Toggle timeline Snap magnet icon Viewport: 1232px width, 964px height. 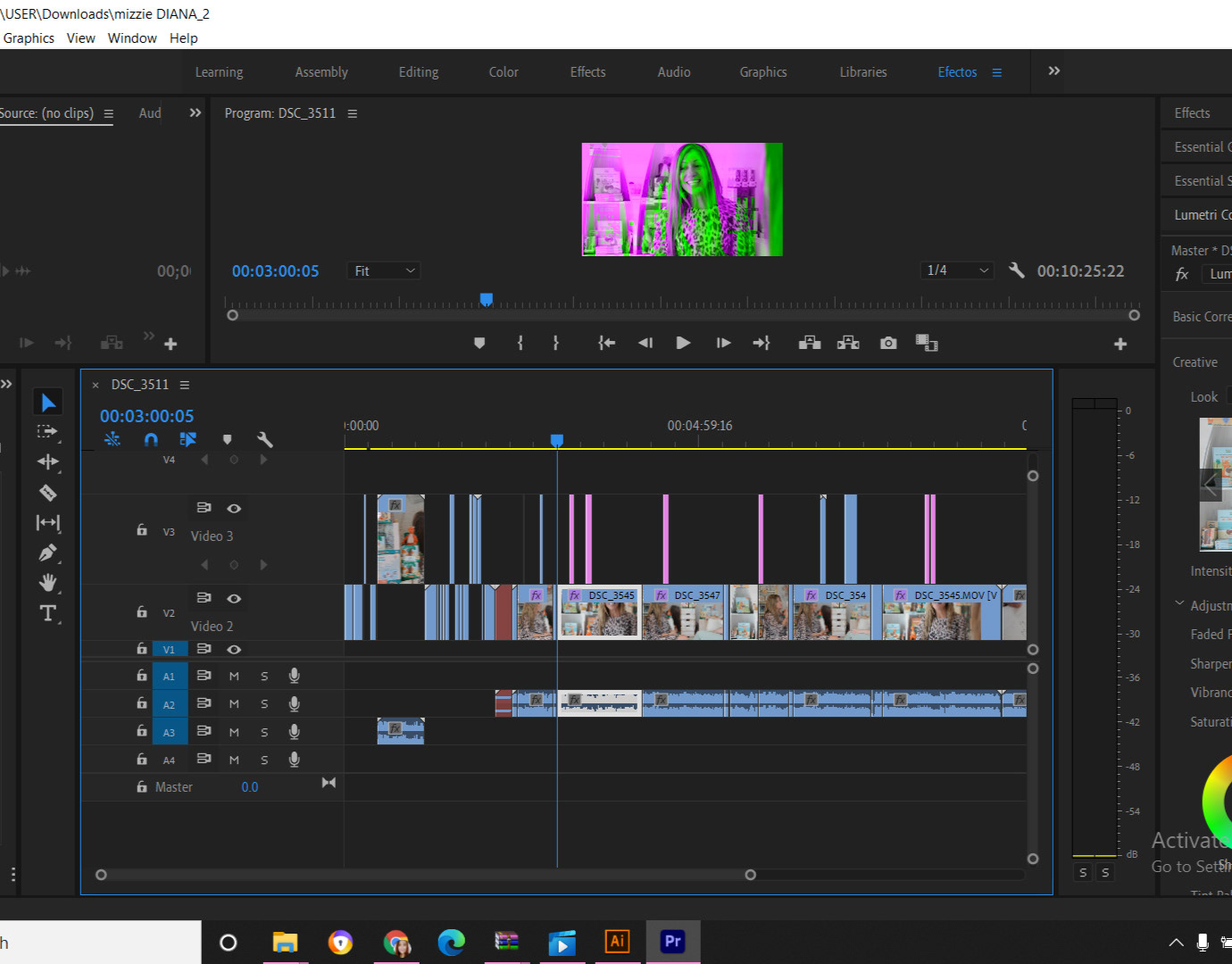tap(151, 439)
